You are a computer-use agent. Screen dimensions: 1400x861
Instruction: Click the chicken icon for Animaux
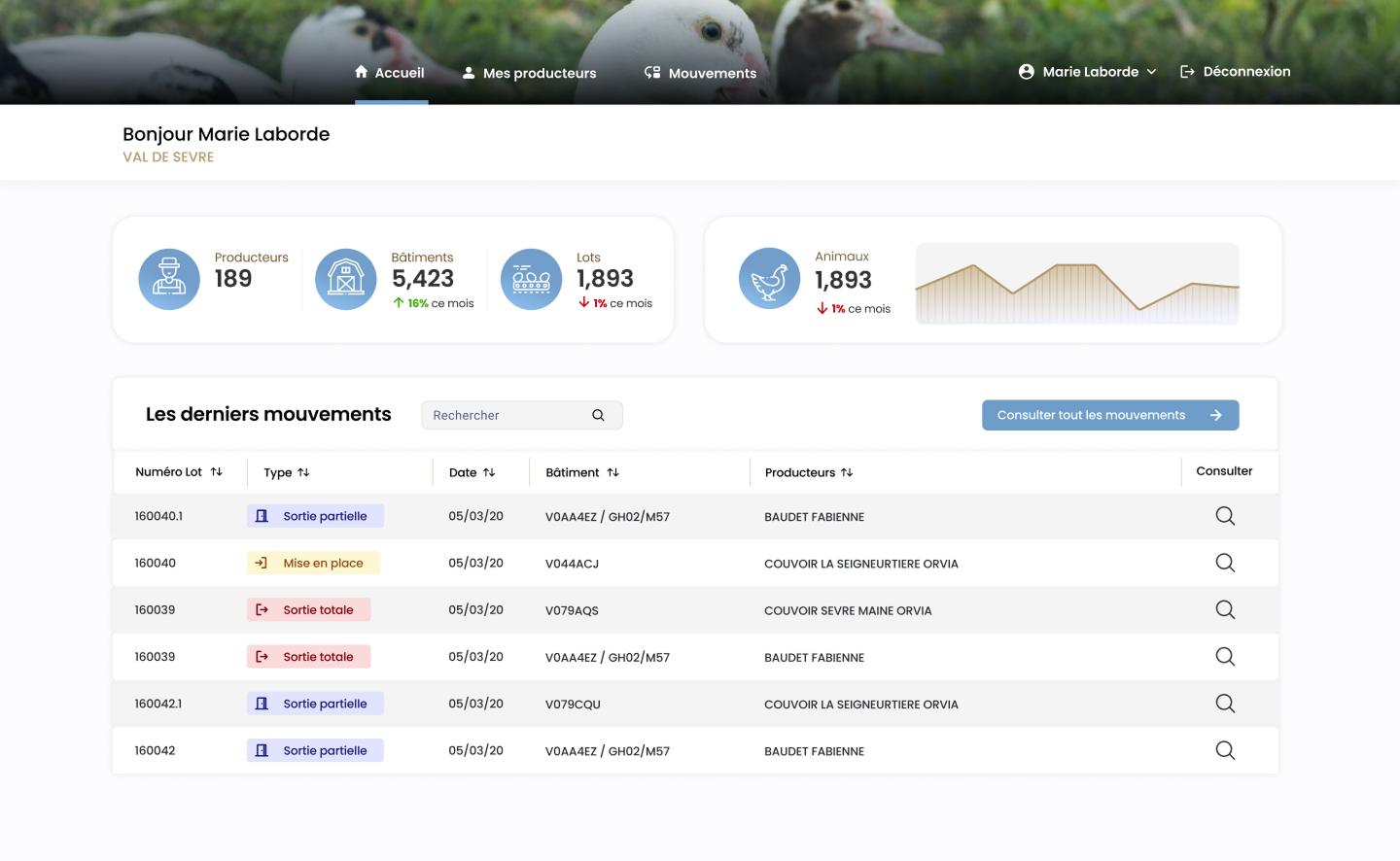tap(769, 279)
